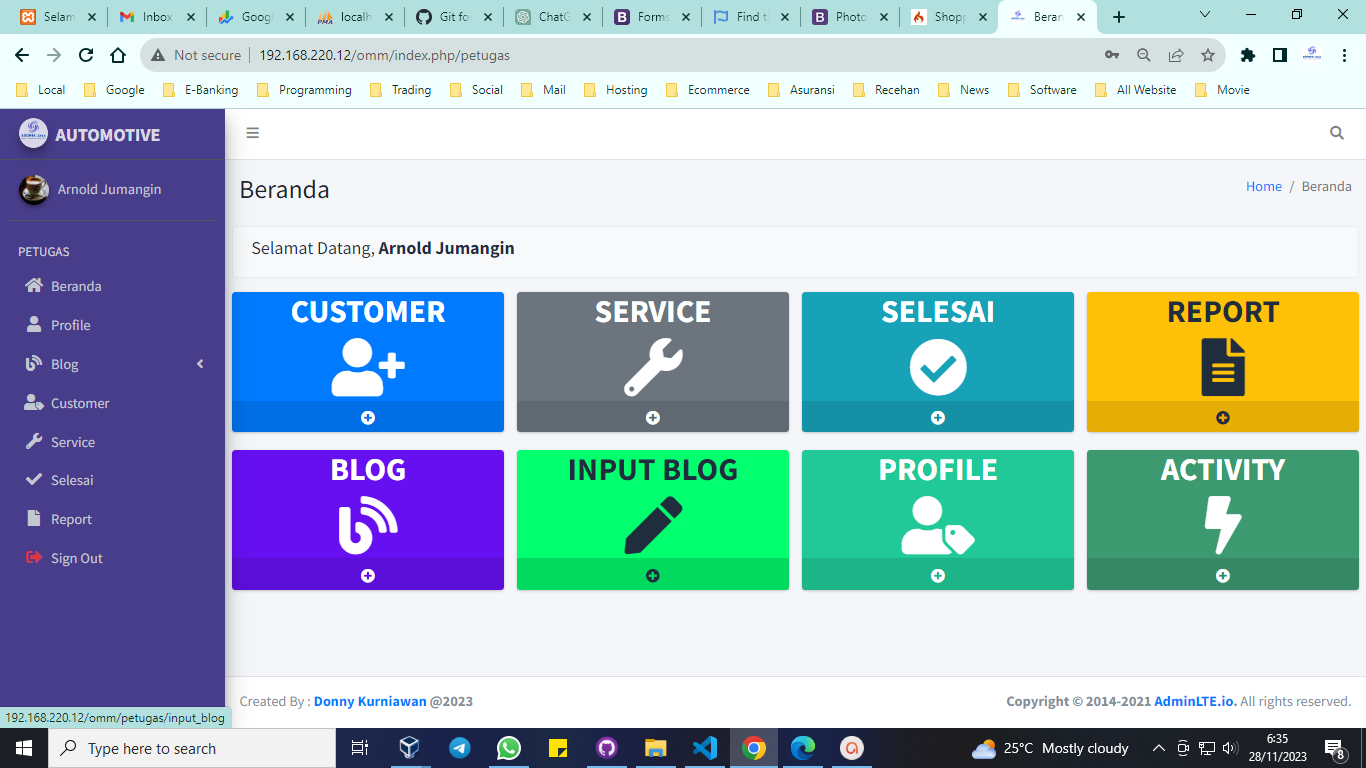Click the lightning bolt Activity icon
The width and height of the screenshot is (1366, 768).
[x=1223, y=525]
